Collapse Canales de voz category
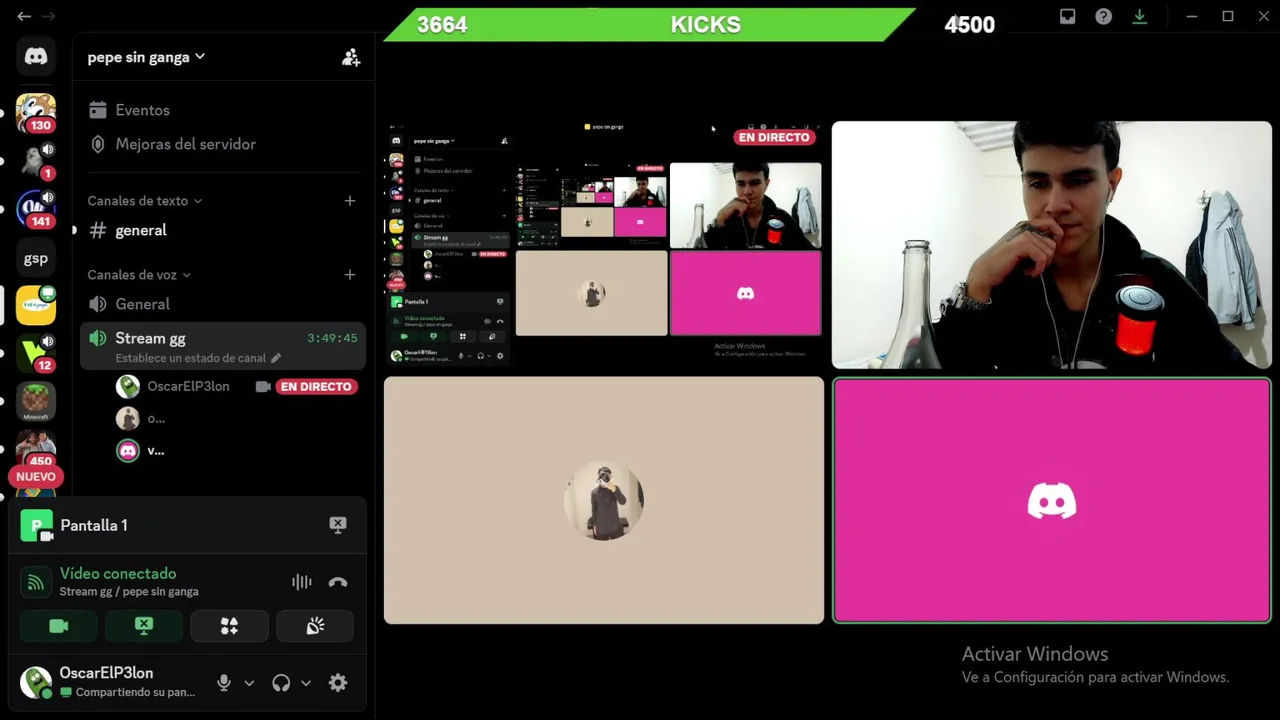 click(138, 275)
